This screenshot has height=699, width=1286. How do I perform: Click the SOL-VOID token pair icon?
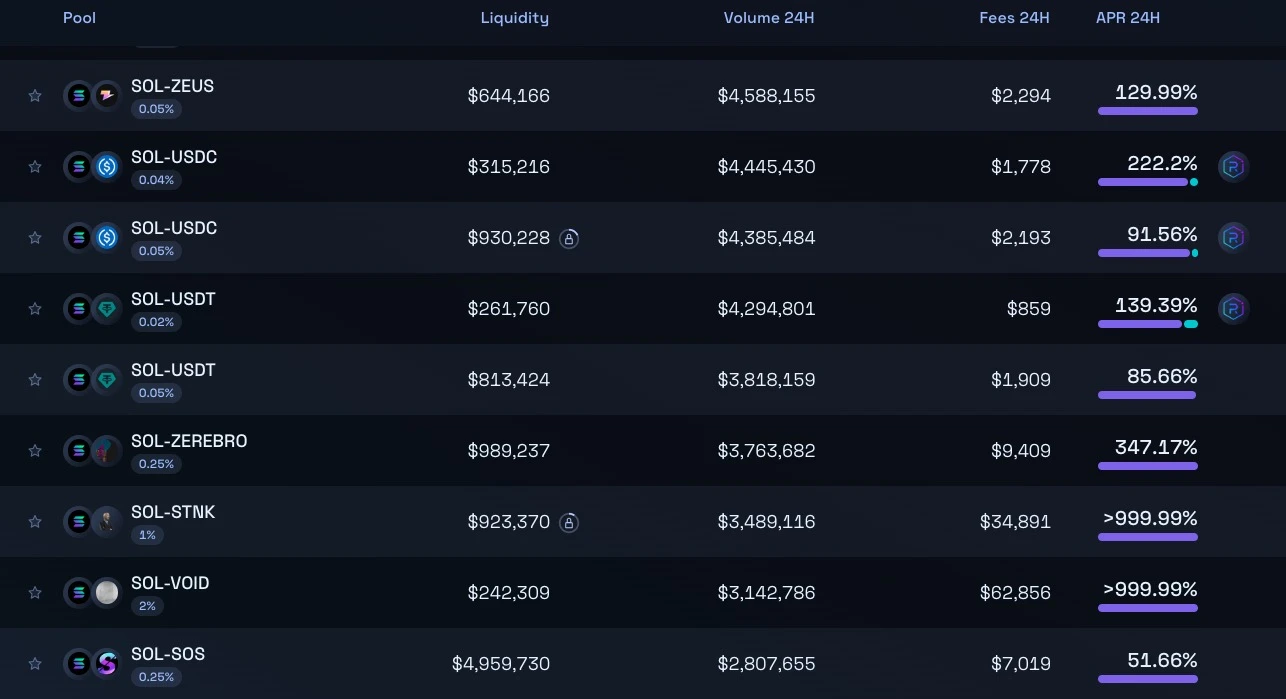pos(92,593)
